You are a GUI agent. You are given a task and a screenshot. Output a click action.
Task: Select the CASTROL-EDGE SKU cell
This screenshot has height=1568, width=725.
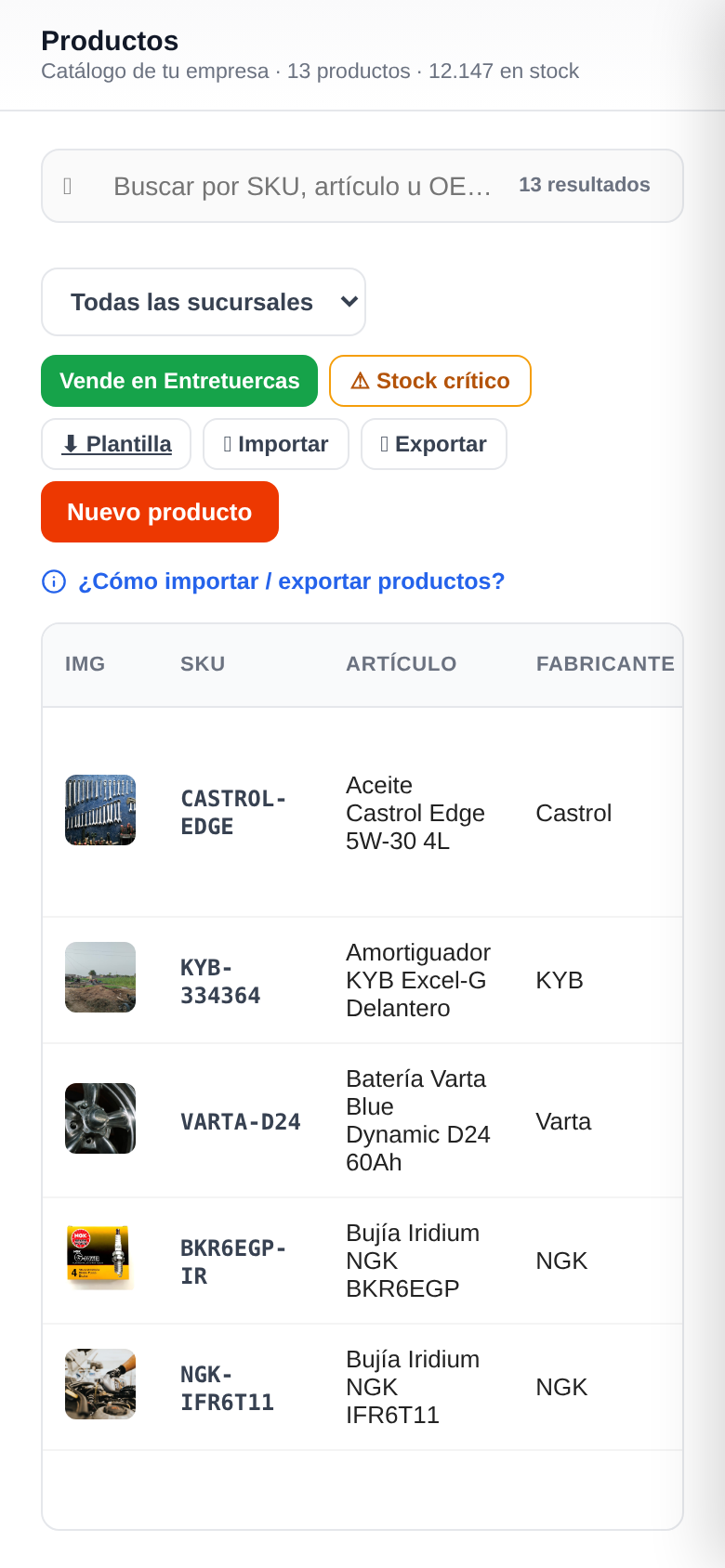coord(233,813)
